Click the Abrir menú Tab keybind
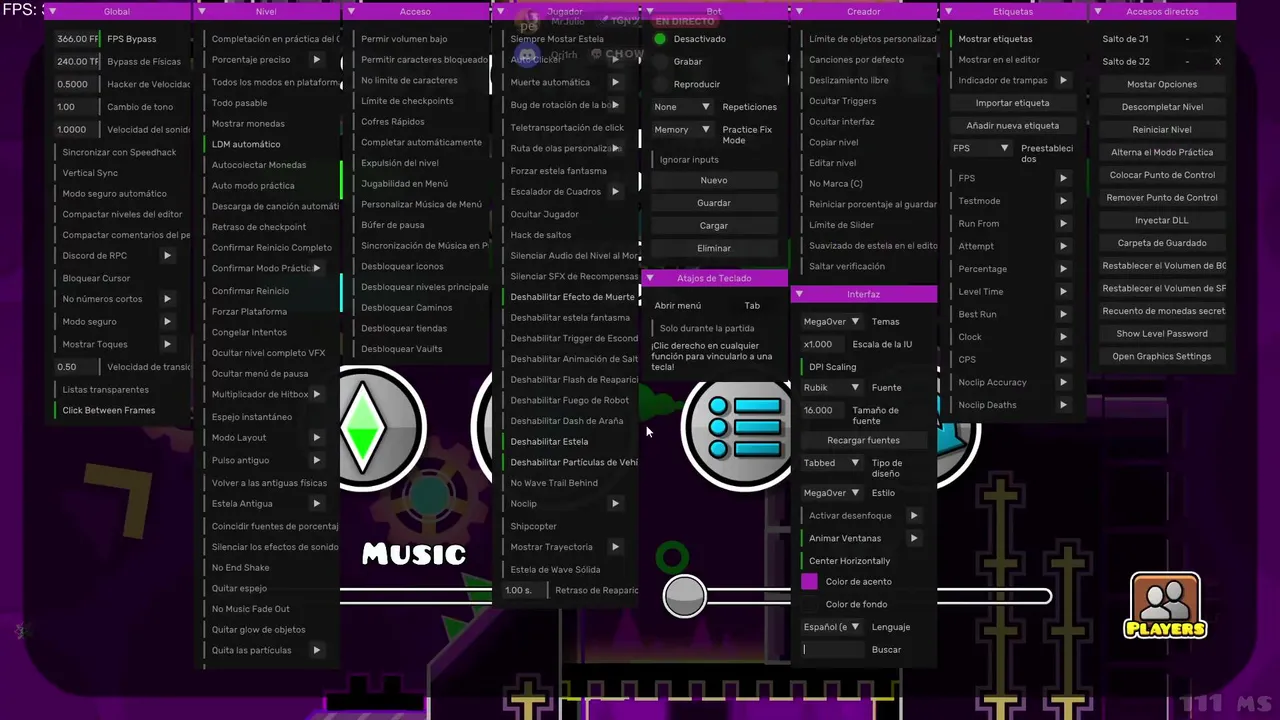Image resolution: width=1280 pixels, height=720 pixels. pyautogui.click(x=752, y=306)
